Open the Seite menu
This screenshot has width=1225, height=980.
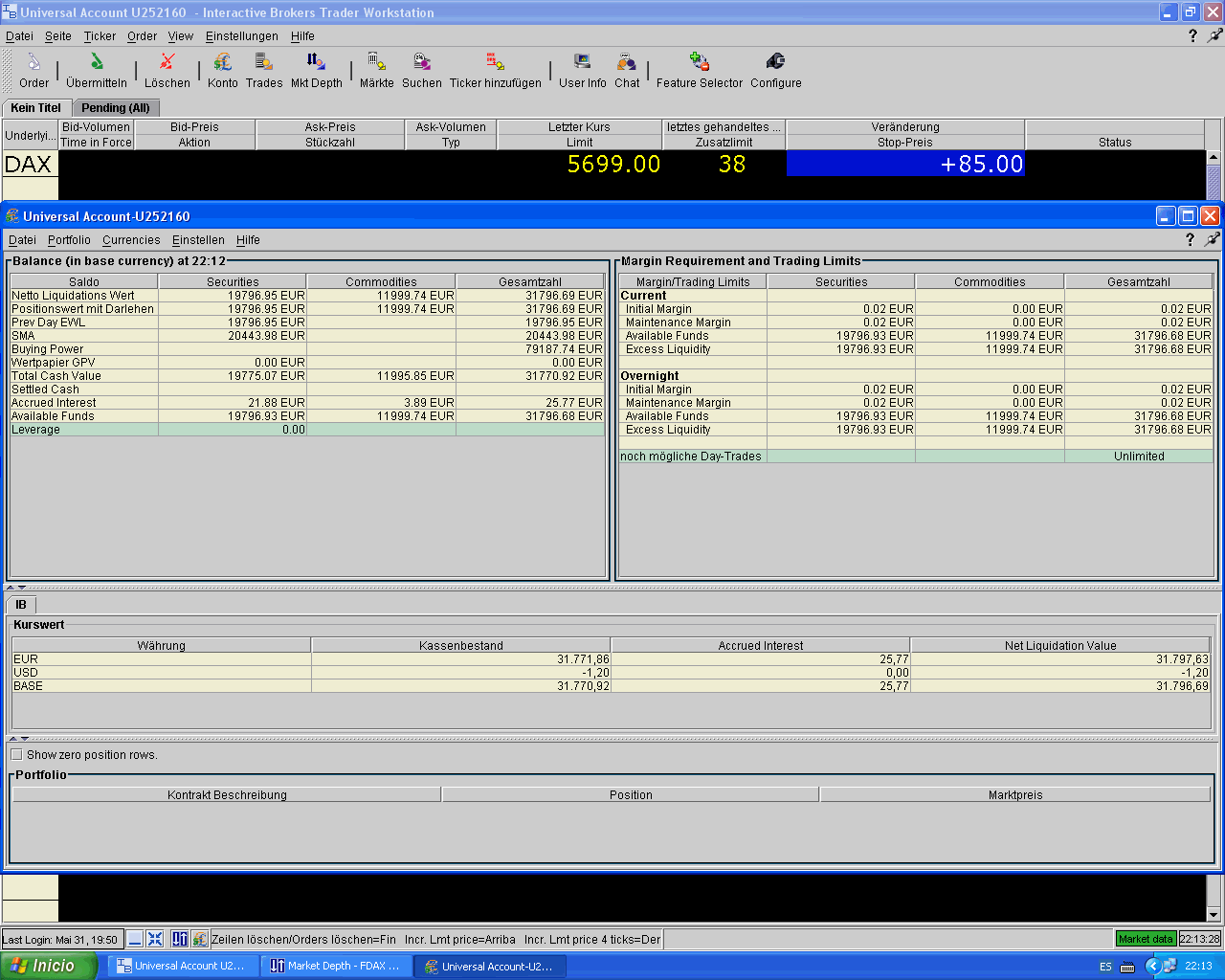tap(58, 35)
